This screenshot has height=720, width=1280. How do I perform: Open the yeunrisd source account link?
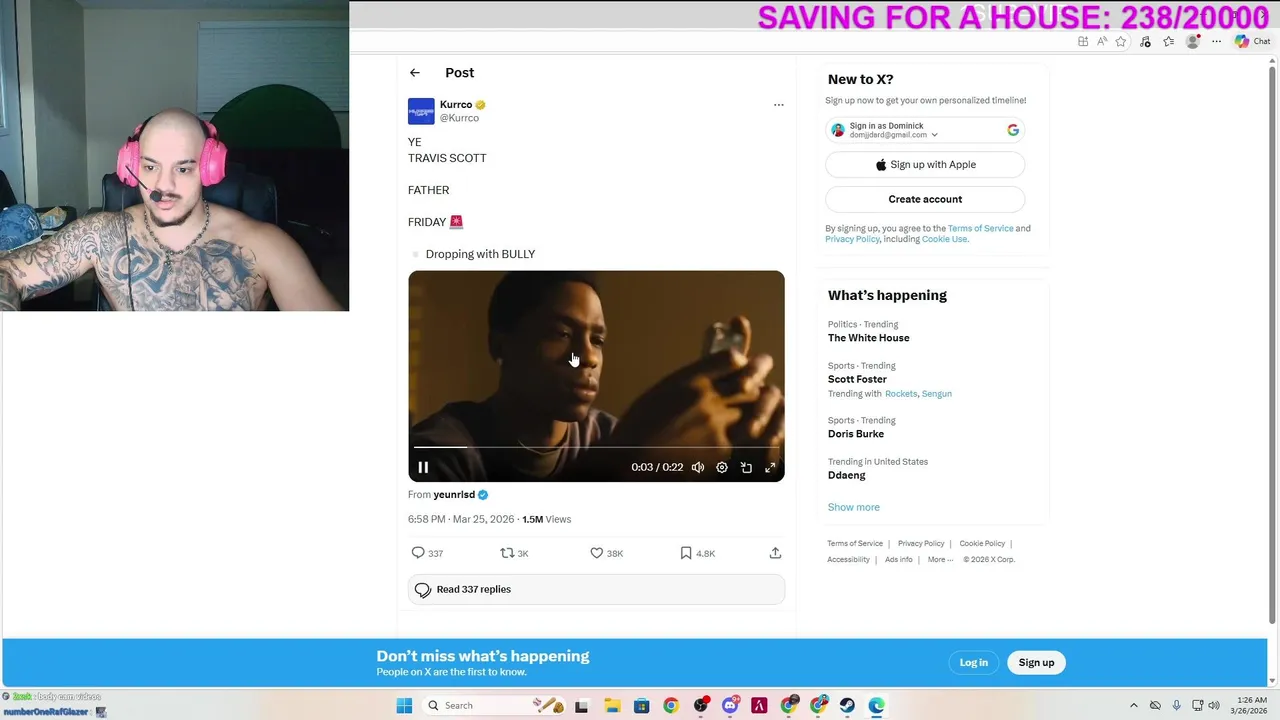point(454,495)
